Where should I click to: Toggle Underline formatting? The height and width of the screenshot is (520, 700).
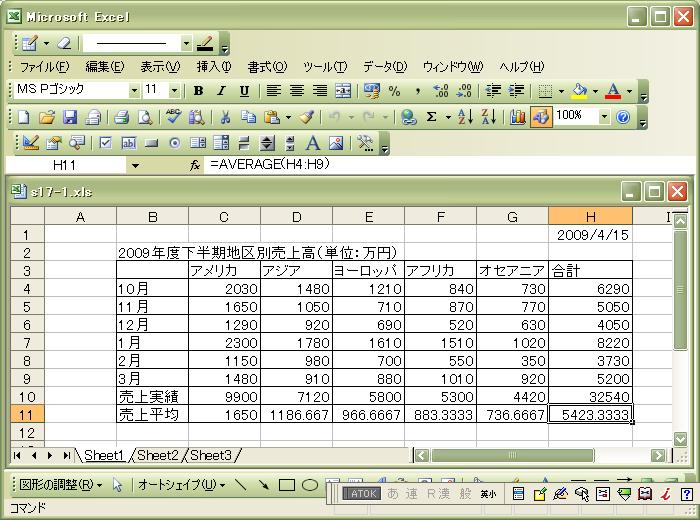[x=244, y=91]
